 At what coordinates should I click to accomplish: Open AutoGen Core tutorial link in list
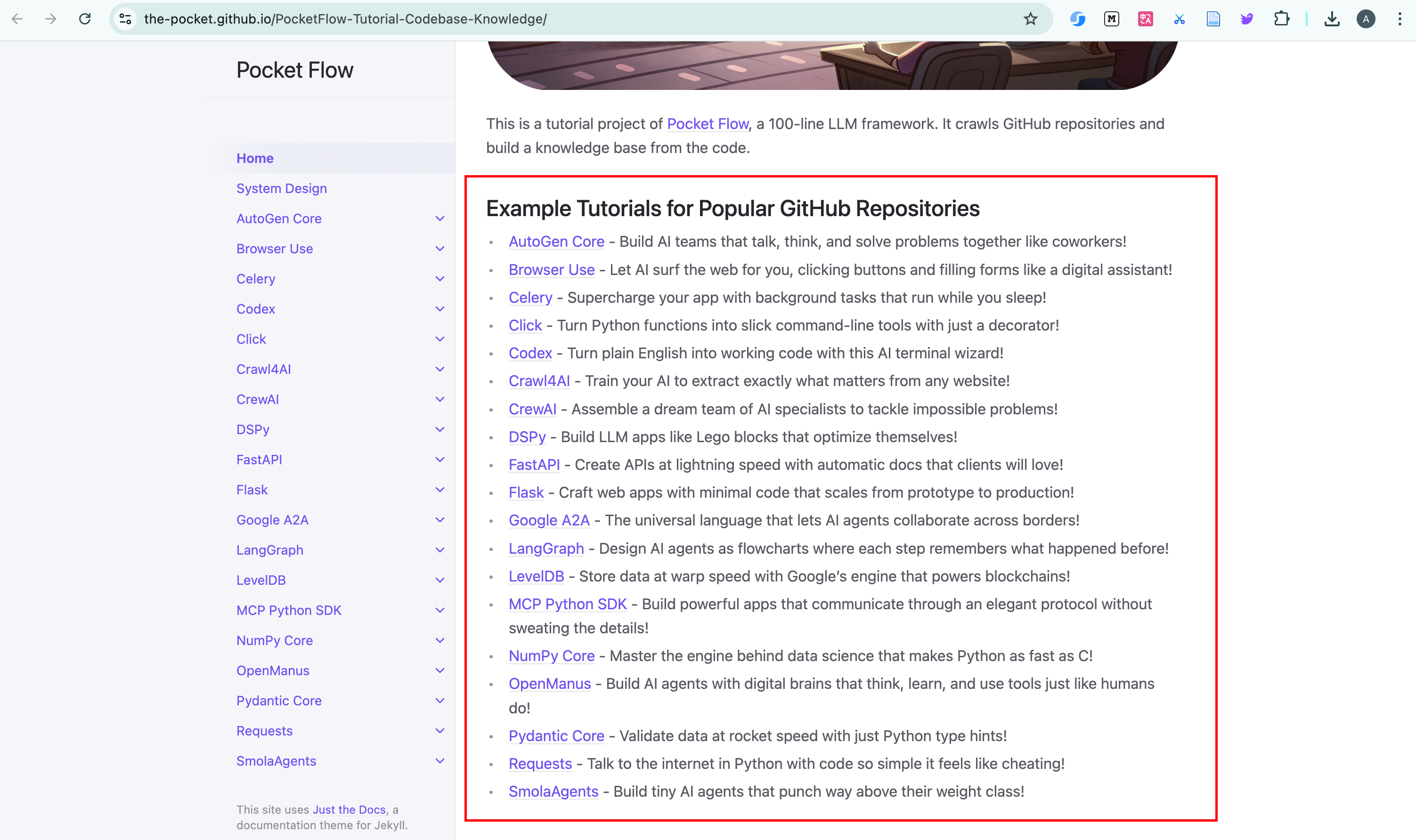coord(556,242)
